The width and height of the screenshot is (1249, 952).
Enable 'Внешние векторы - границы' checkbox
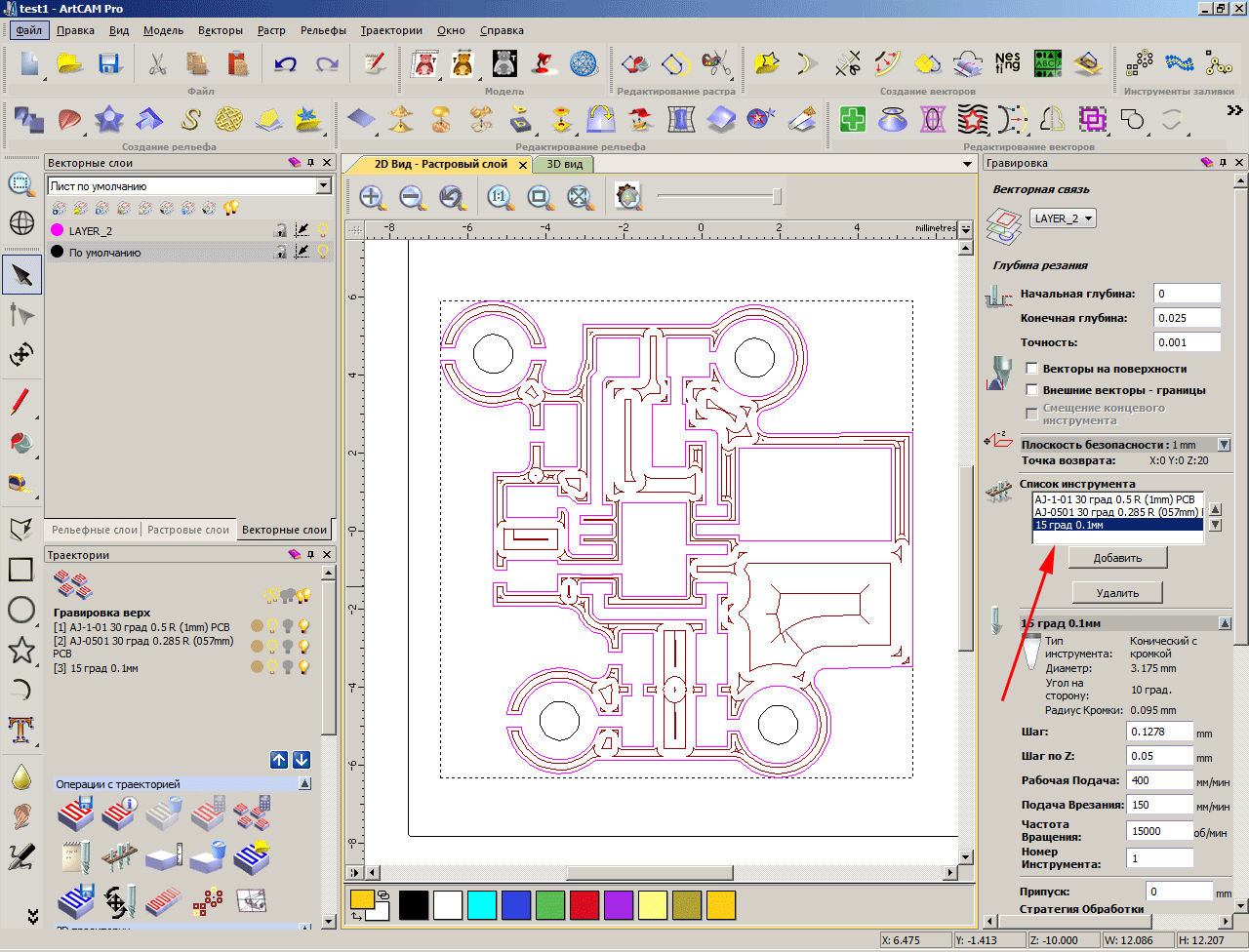click(1031, 390)
